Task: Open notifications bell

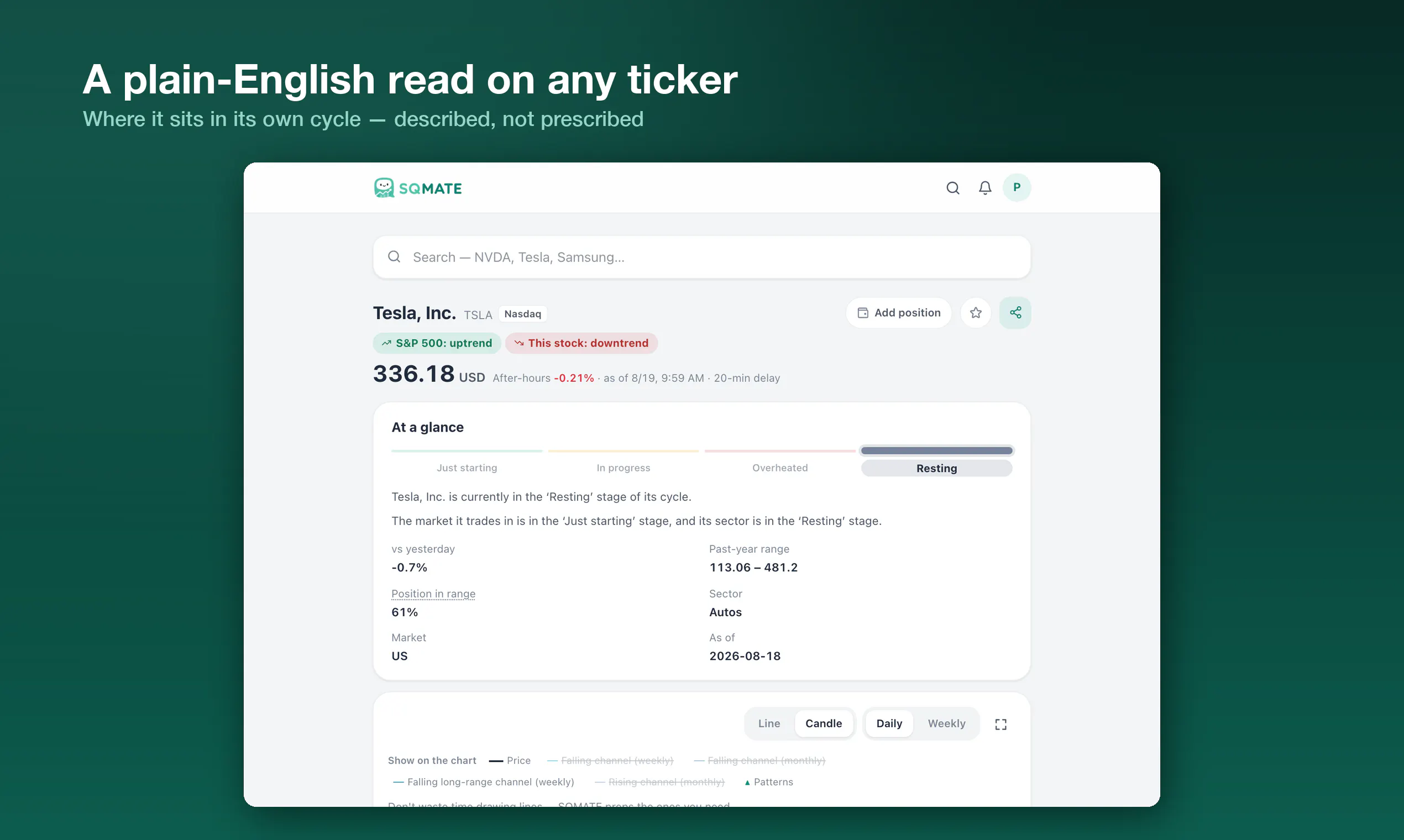Action: click(985, 188)
